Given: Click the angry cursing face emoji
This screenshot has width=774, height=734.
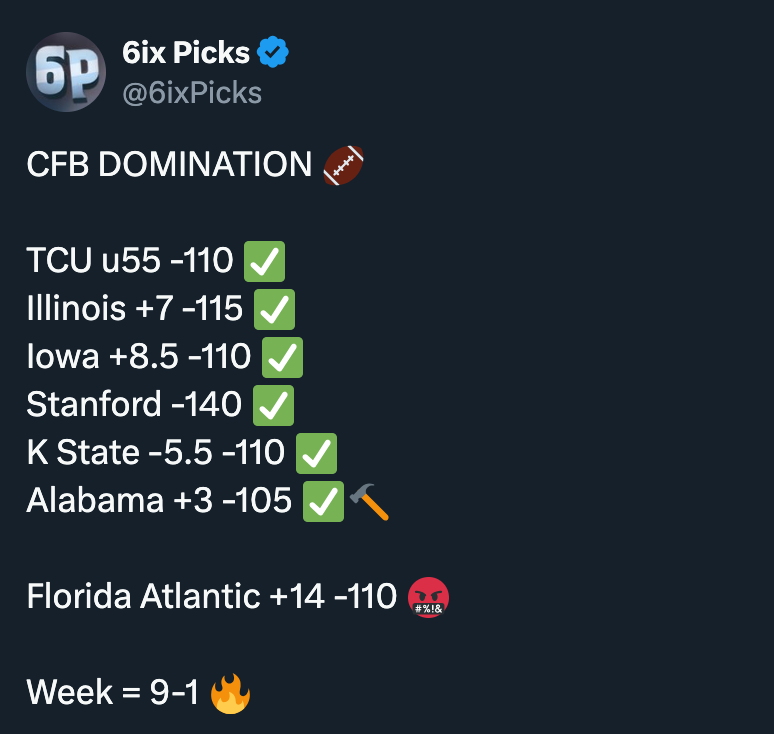Looking at the screenshot, I should coord(429,598).
